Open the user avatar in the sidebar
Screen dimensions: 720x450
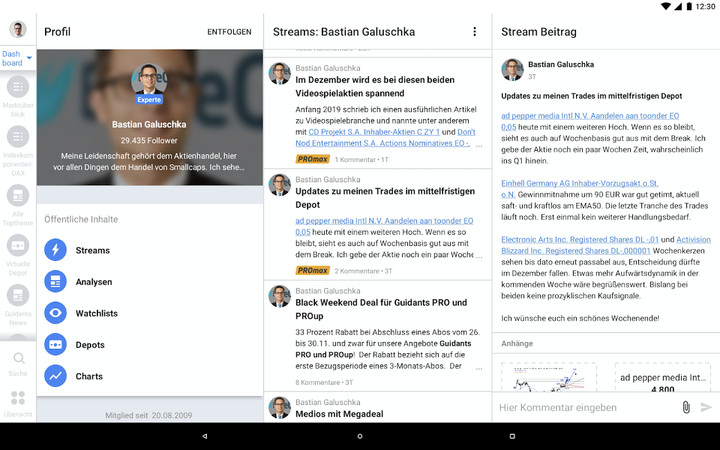pyautogui.click(x=18, y=29)
